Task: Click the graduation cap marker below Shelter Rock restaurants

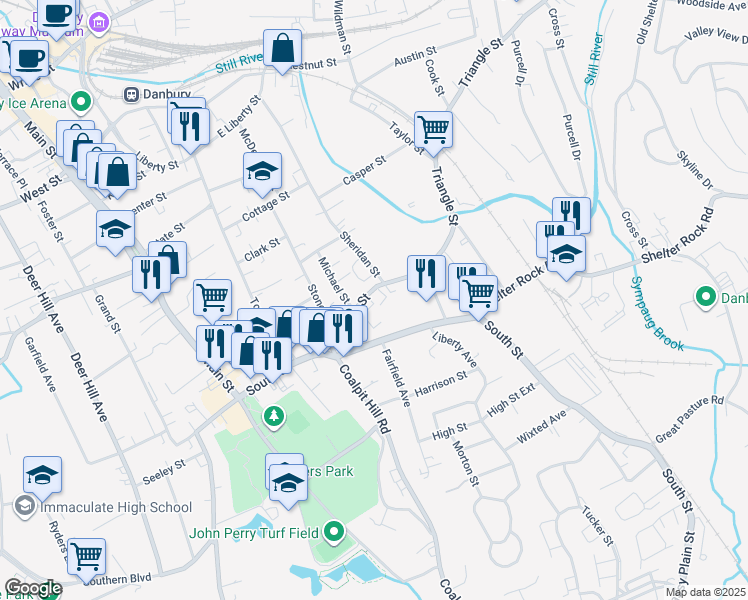Action: click(566, 254)
